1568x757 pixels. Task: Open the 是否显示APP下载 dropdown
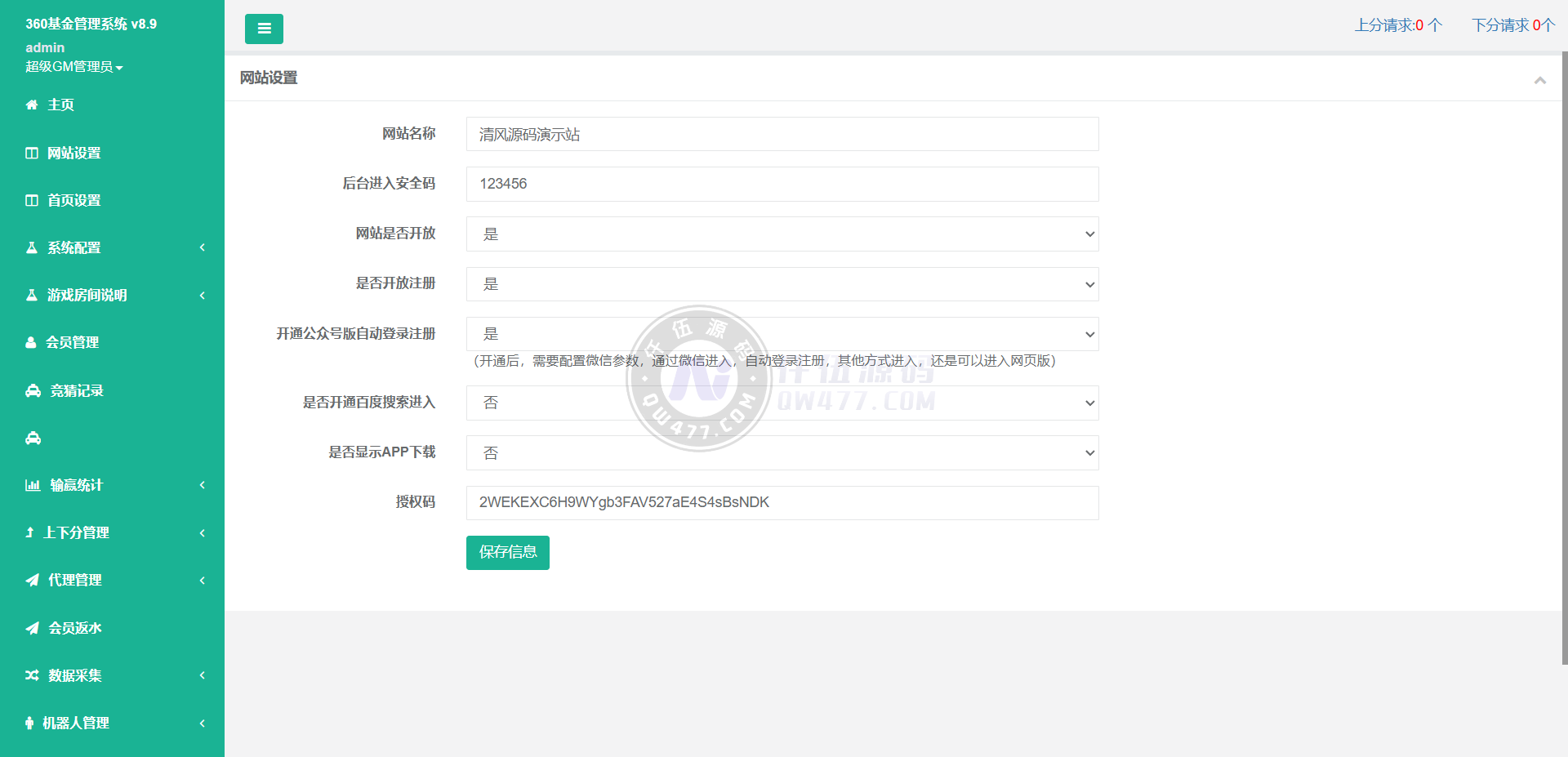coord(782,453)
